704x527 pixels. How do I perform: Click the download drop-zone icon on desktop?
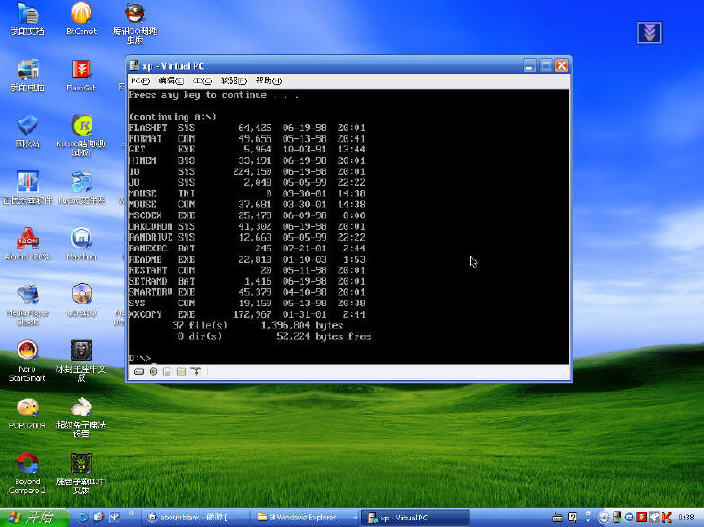649,33
